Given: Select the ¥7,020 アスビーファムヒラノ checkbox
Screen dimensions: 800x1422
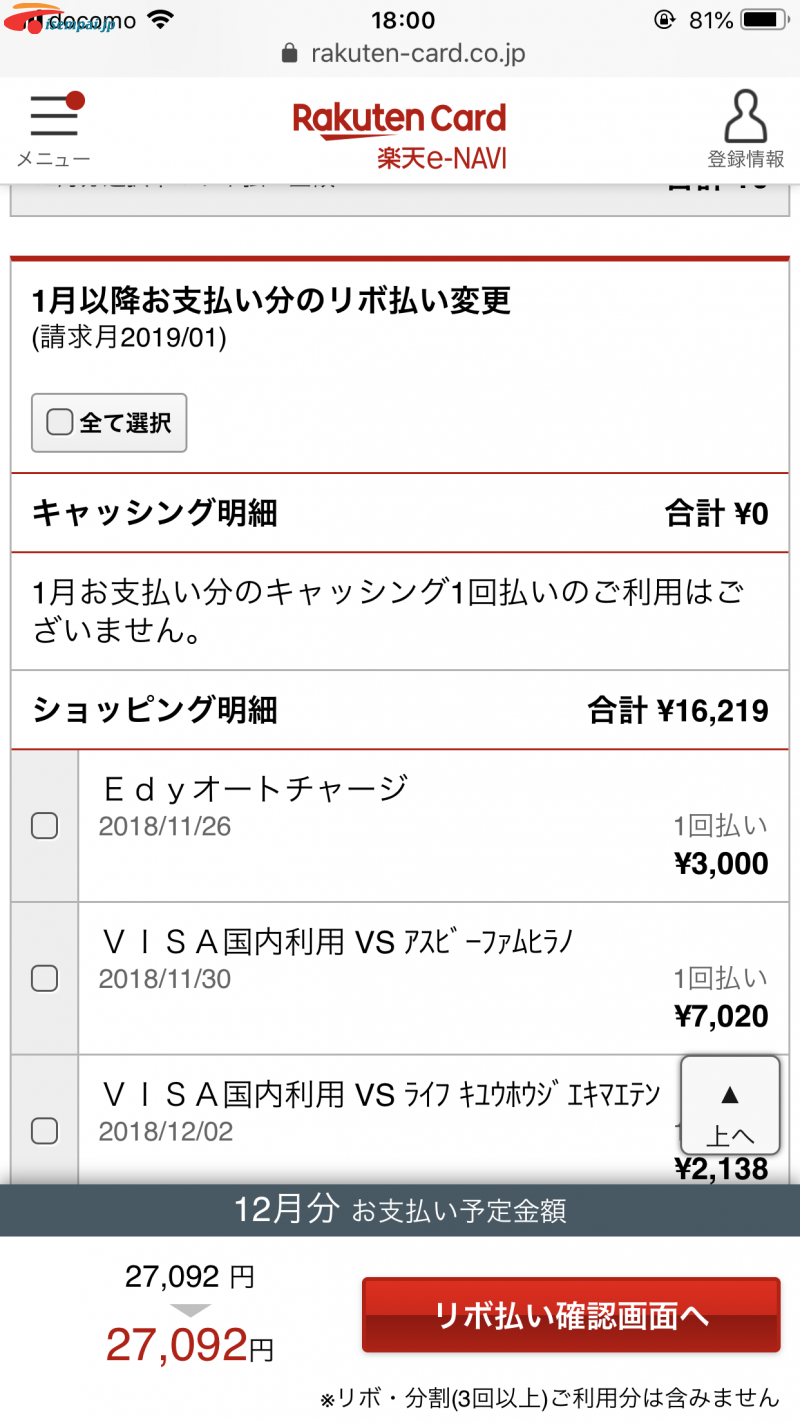Looking at the screenshot, I should click(x=44, y=978).
